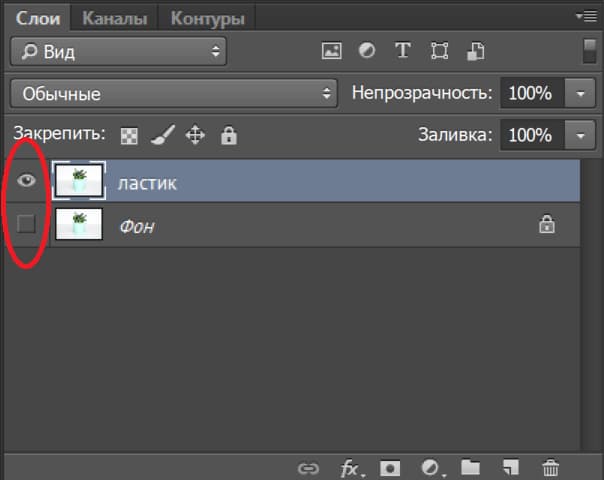Lock transparent pixels checkerboard icon

[129, 136]
